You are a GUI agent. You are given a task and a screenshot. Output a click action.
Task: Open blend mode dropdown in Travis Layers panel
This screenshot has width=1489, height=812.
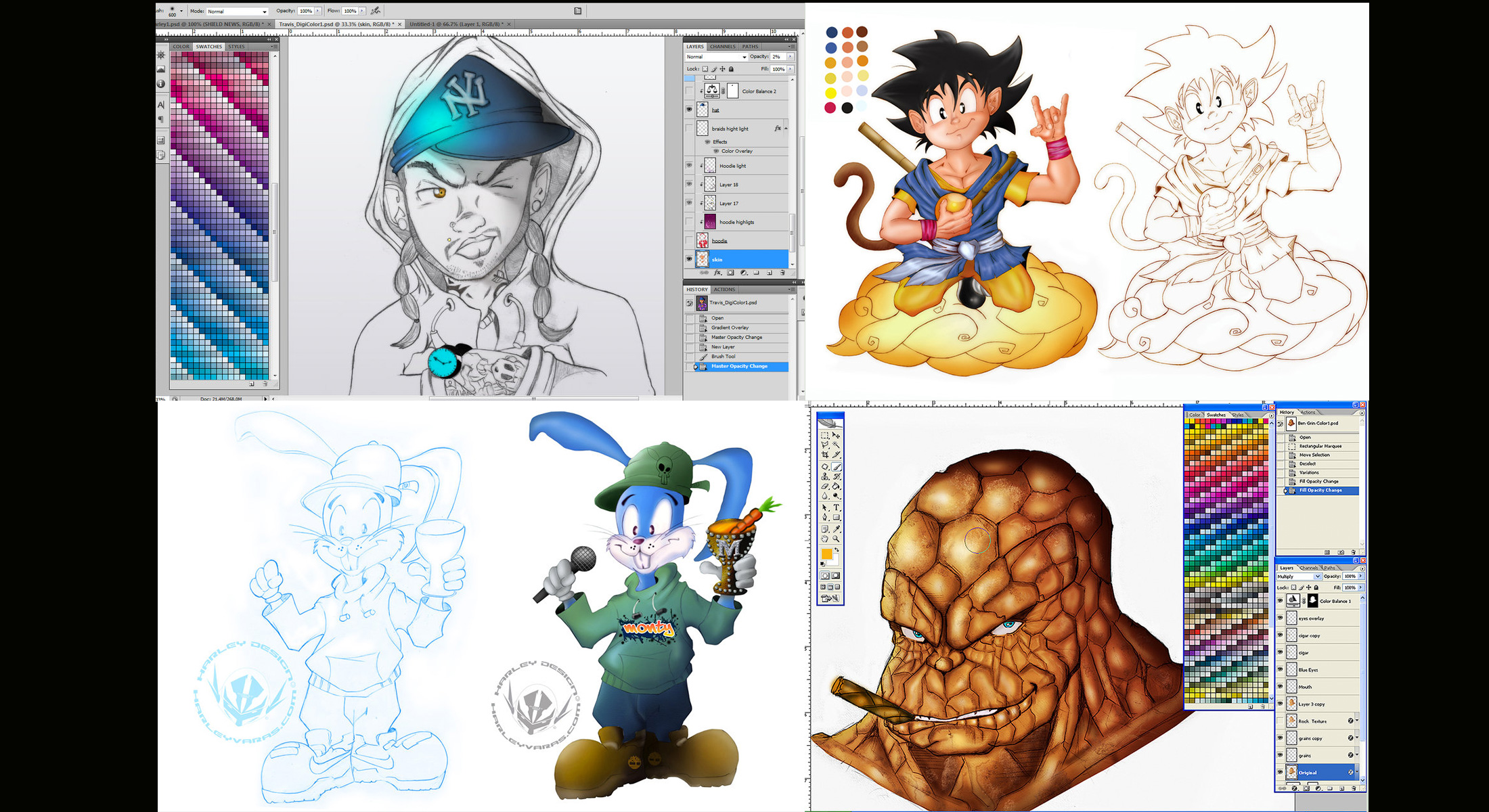coord(716,57)
